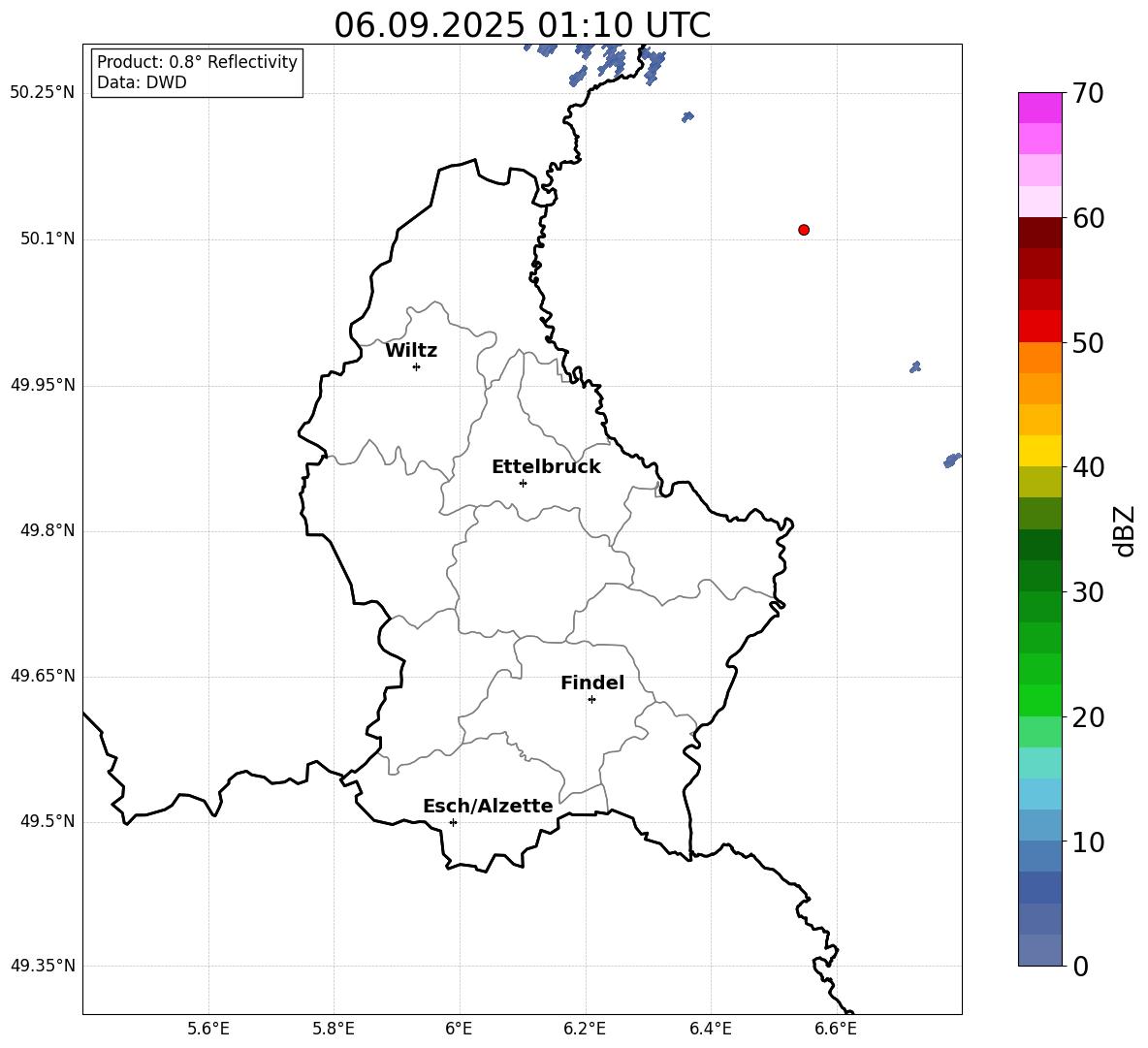Click the 5.8°E longitude label
1148x1048 pixels.
pyautogui.click(x=334, y=1029)
